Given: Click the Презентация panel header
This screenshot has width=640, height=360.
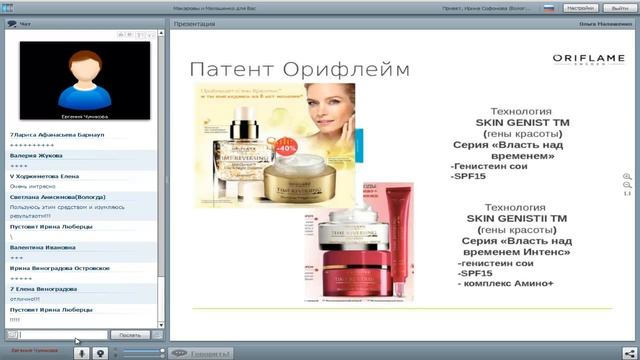Looking at the screenshot, I should (x=194, y=24).
